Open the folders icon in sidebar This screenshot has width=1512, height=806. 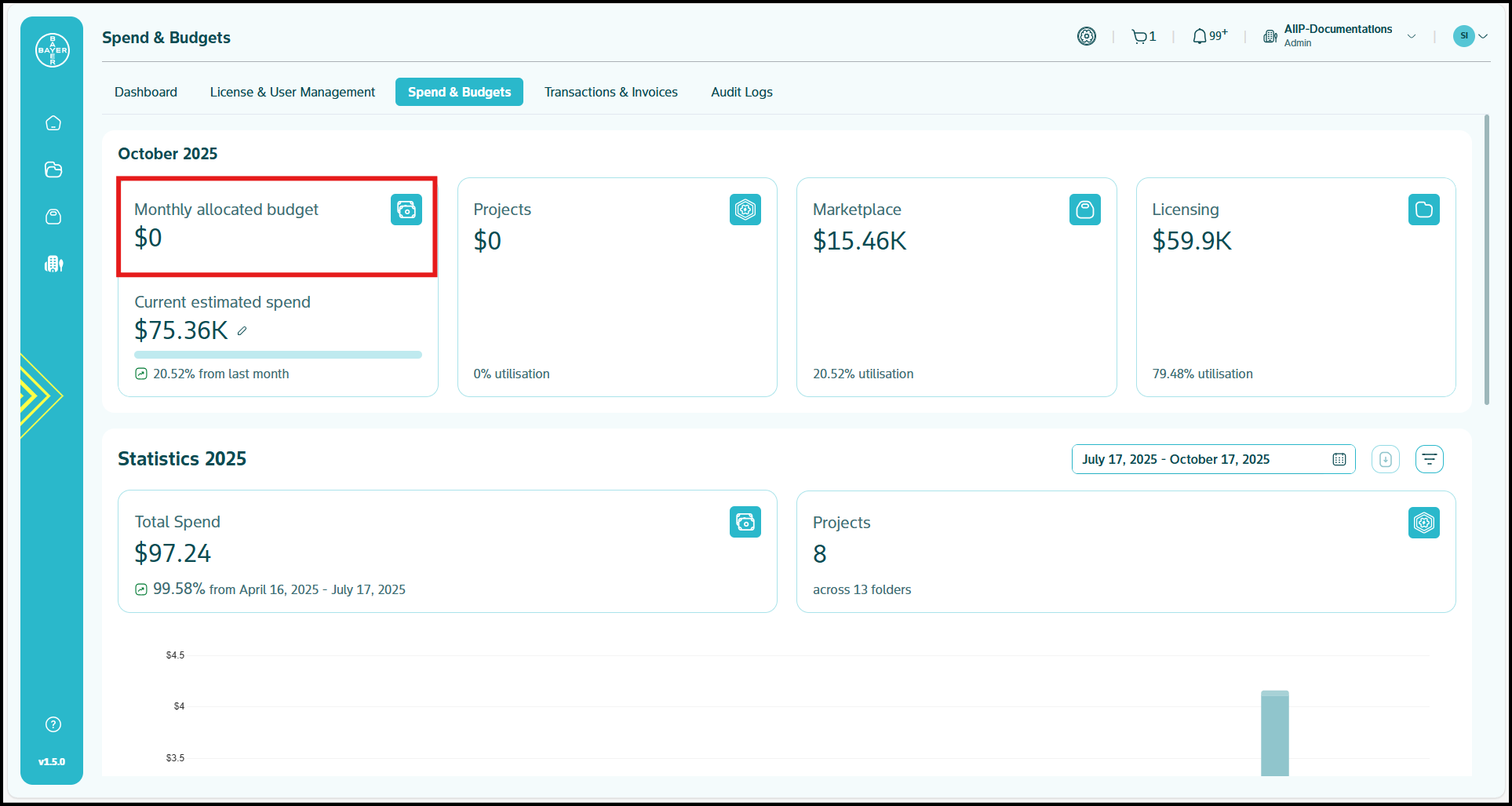53,170
